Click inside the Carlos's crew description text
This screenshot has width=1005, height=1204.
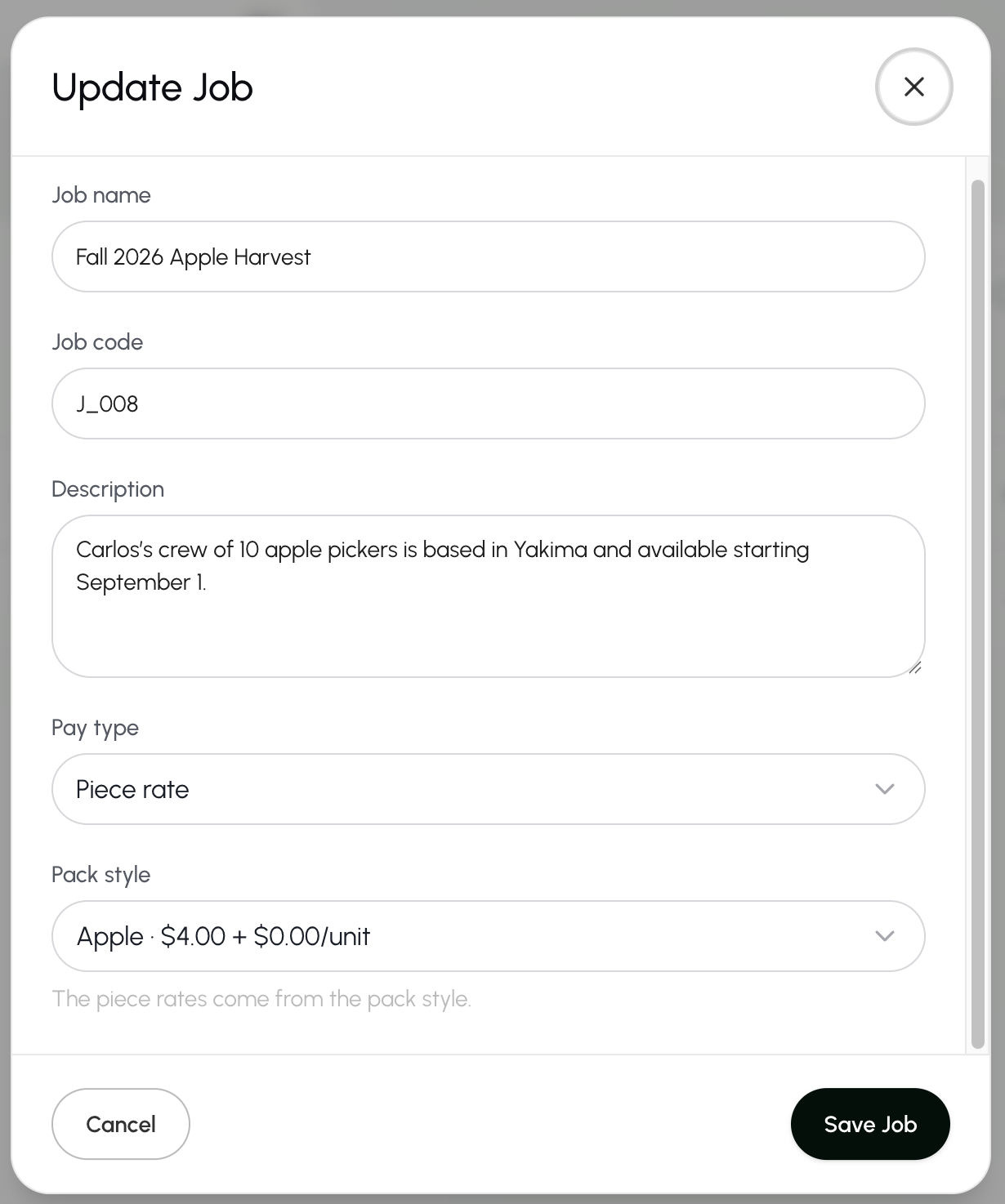click(442, 565)
